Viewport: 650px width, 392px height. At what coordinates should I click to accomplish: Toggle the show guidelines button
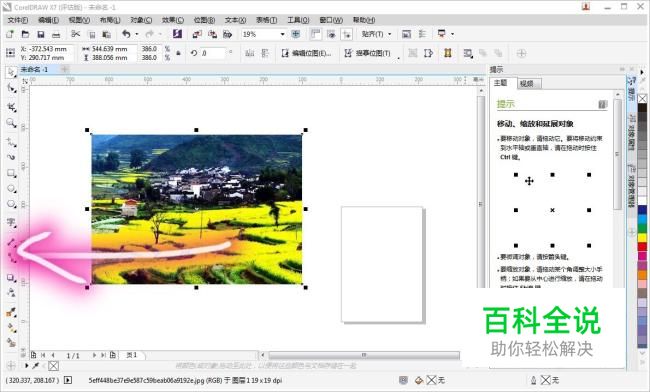(x=347, y=34)
